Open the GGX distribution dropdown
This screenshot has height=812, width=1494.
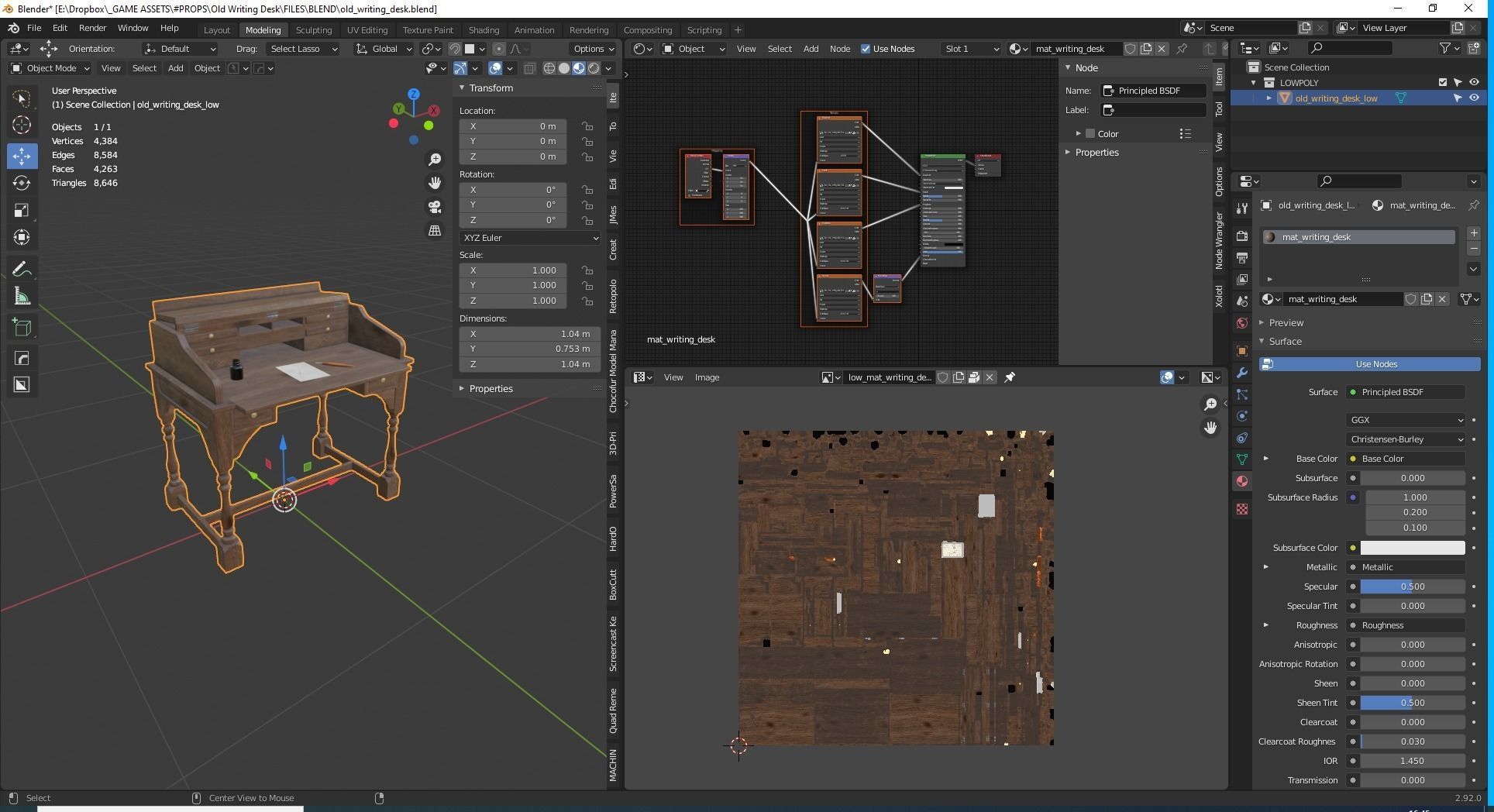(1406, 420)
